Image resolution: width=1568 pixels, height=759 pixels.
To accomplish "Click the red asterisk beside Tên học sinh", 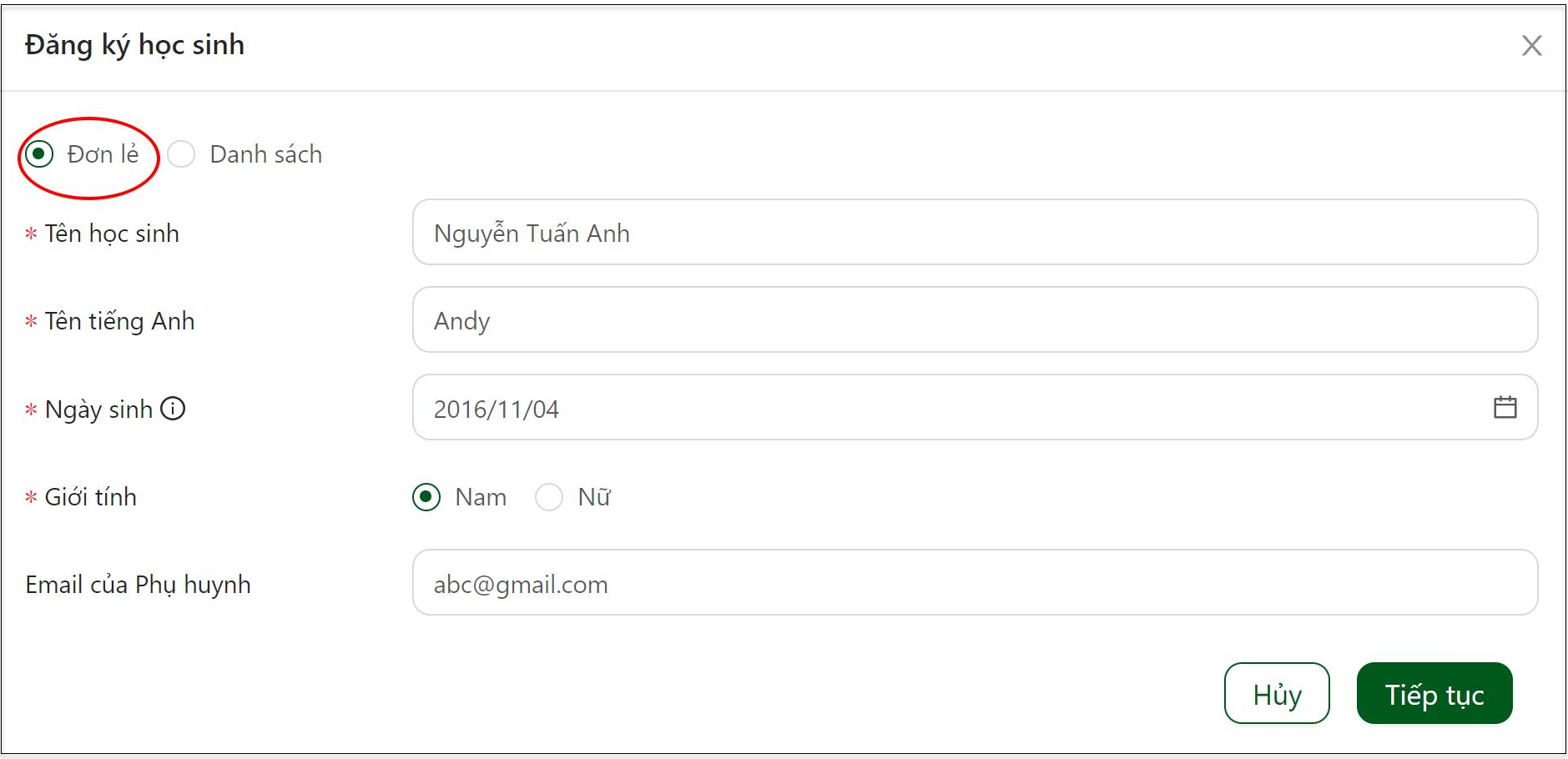I will pos(31,234).
